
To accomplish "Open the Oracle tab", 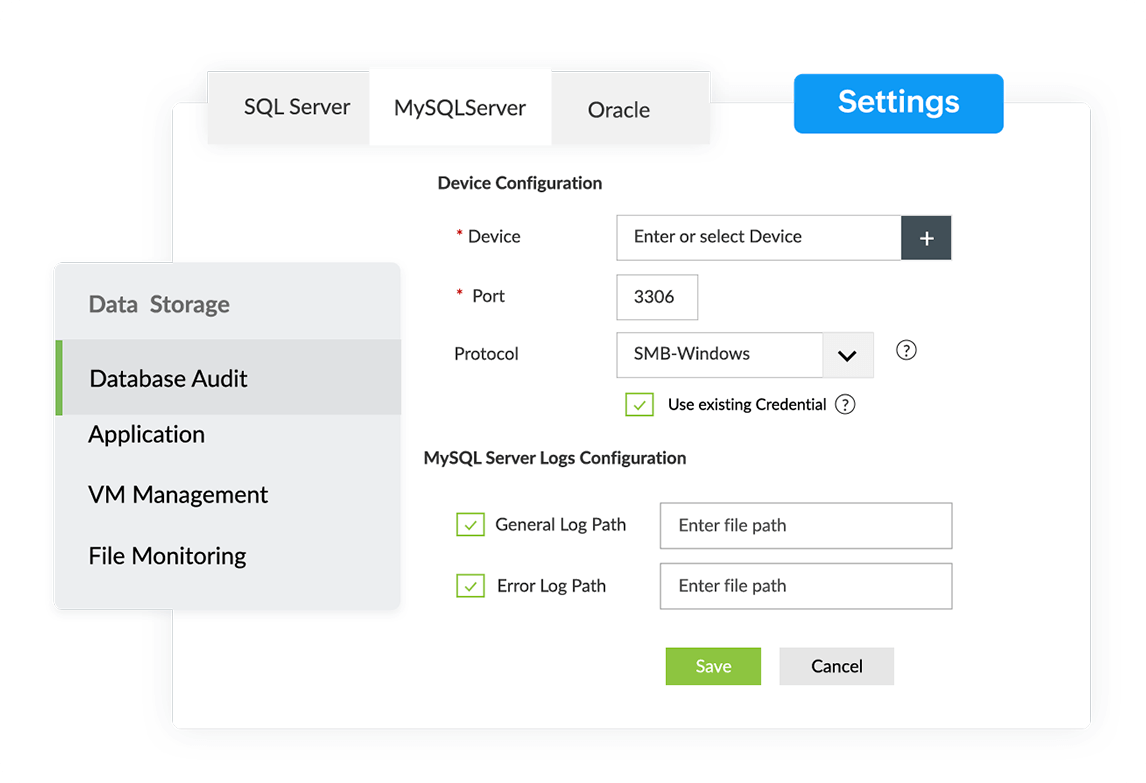I will [x=619, y=110].
